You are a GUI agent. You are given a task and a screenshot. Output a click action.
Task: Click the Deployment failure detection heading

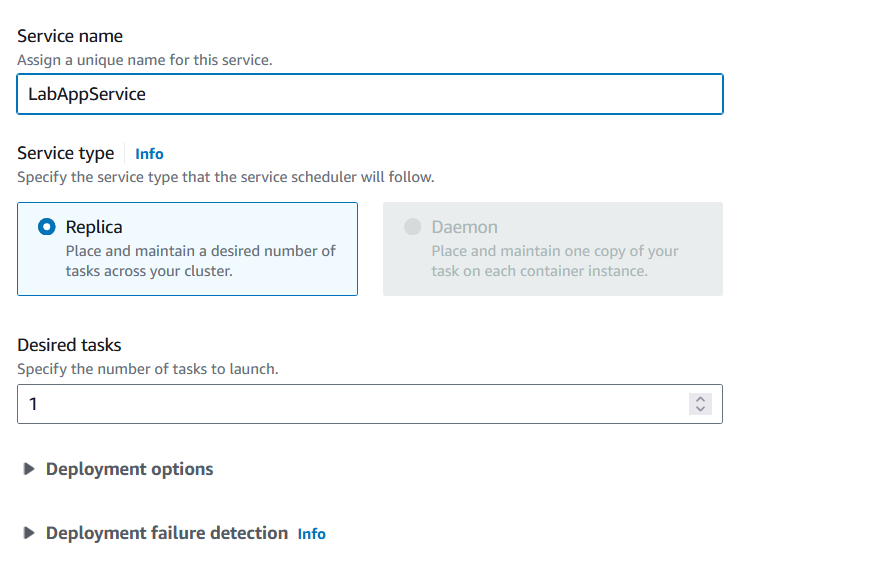coord(167,533)
